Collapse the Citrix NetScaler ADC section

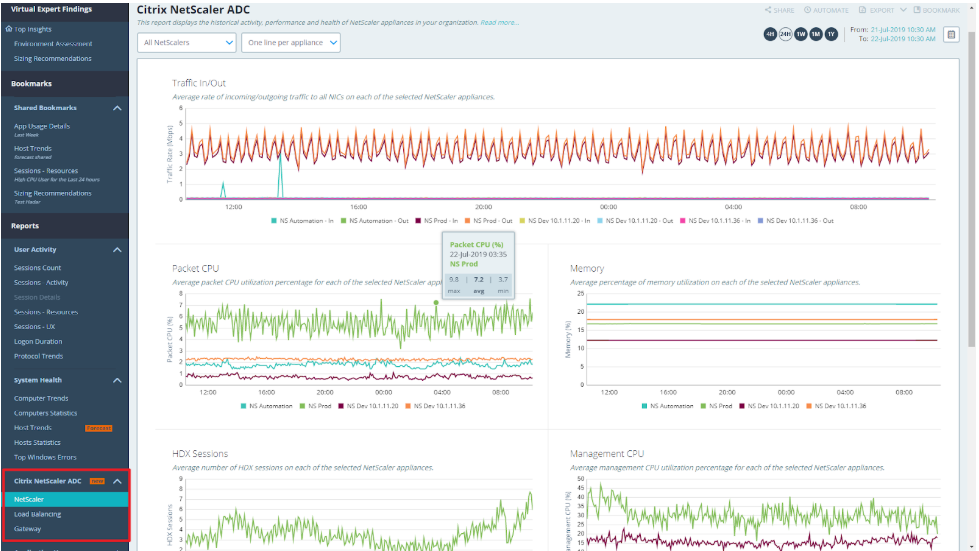[117, 481]
